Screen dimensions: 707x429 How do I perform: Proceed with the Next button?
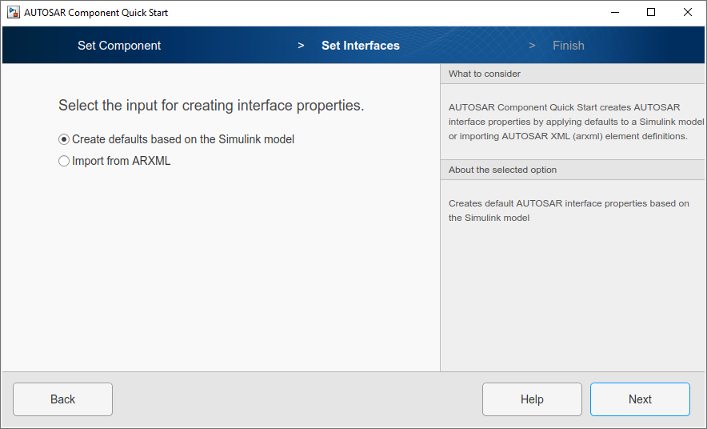(640, 399)
